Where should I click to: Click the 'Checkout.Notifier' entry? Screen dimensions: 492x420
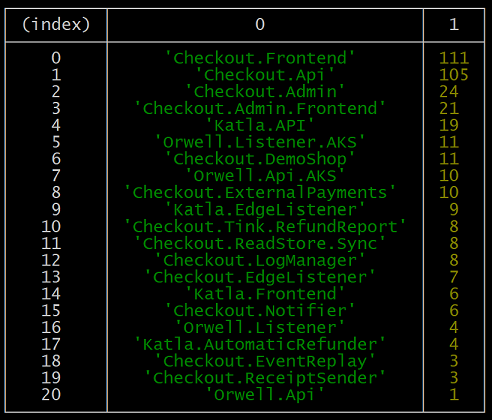click(260, 311)
